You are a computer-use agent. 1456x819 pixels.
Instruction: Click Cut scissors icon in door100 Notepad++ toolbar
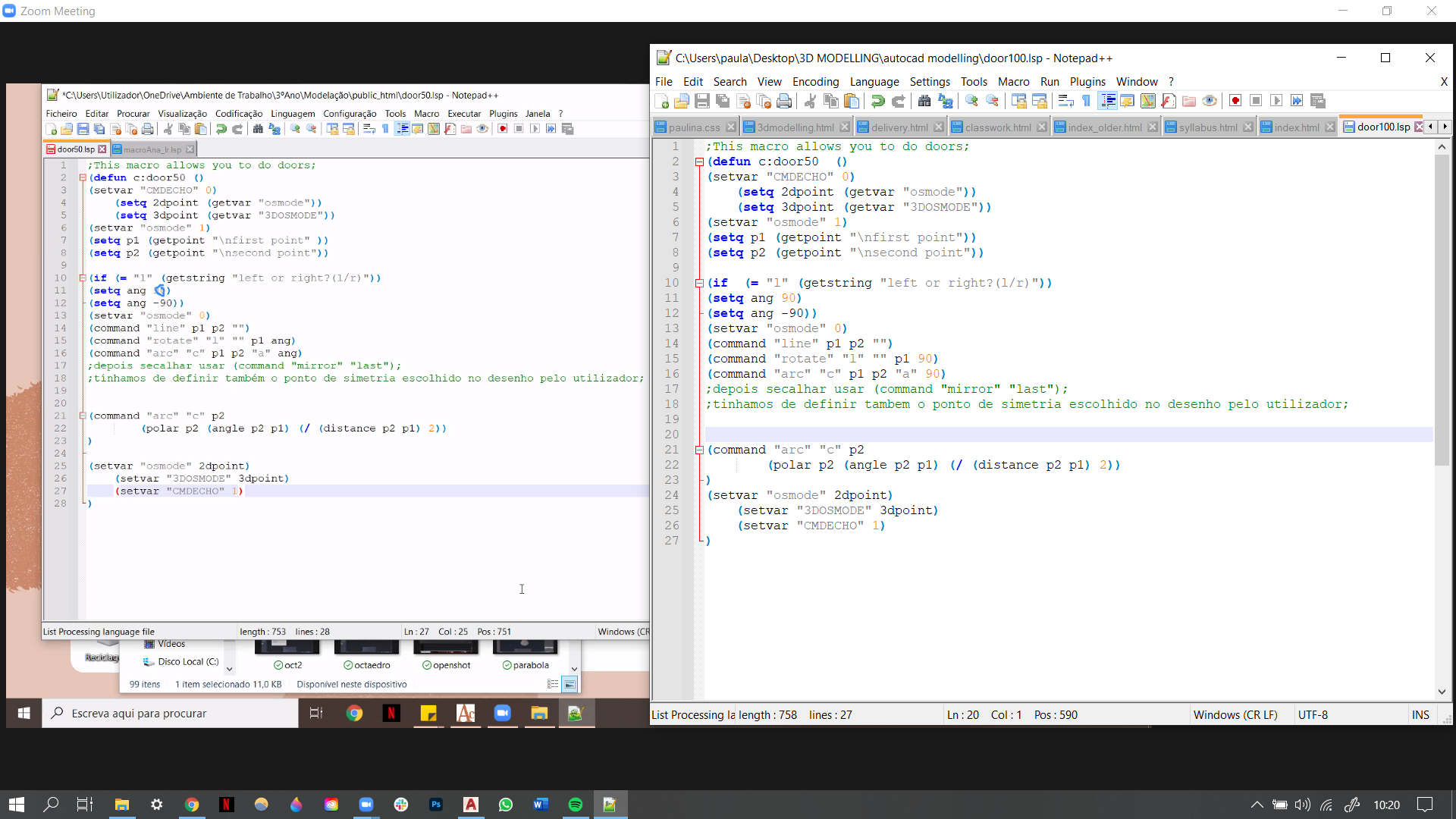click(x=810, y=101)
